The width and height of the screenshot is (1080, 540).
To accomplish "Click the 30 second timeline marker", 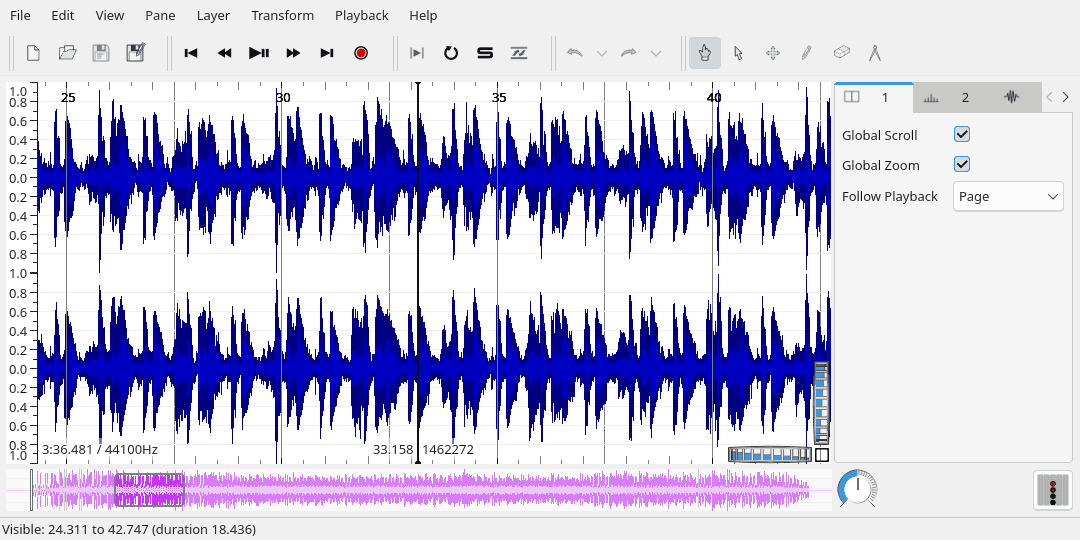I will 283,98.
